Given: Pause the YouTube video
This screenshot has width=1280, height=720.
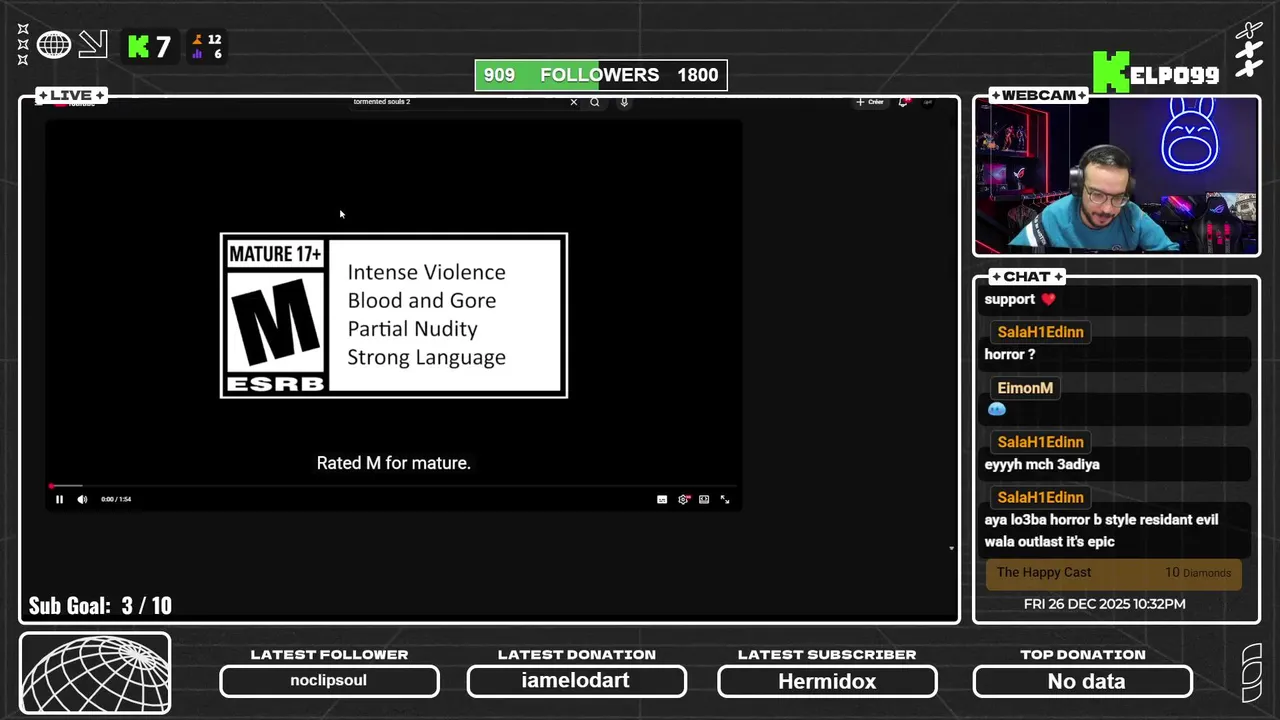Looking at the screenshot, I should tap(59, 499).
